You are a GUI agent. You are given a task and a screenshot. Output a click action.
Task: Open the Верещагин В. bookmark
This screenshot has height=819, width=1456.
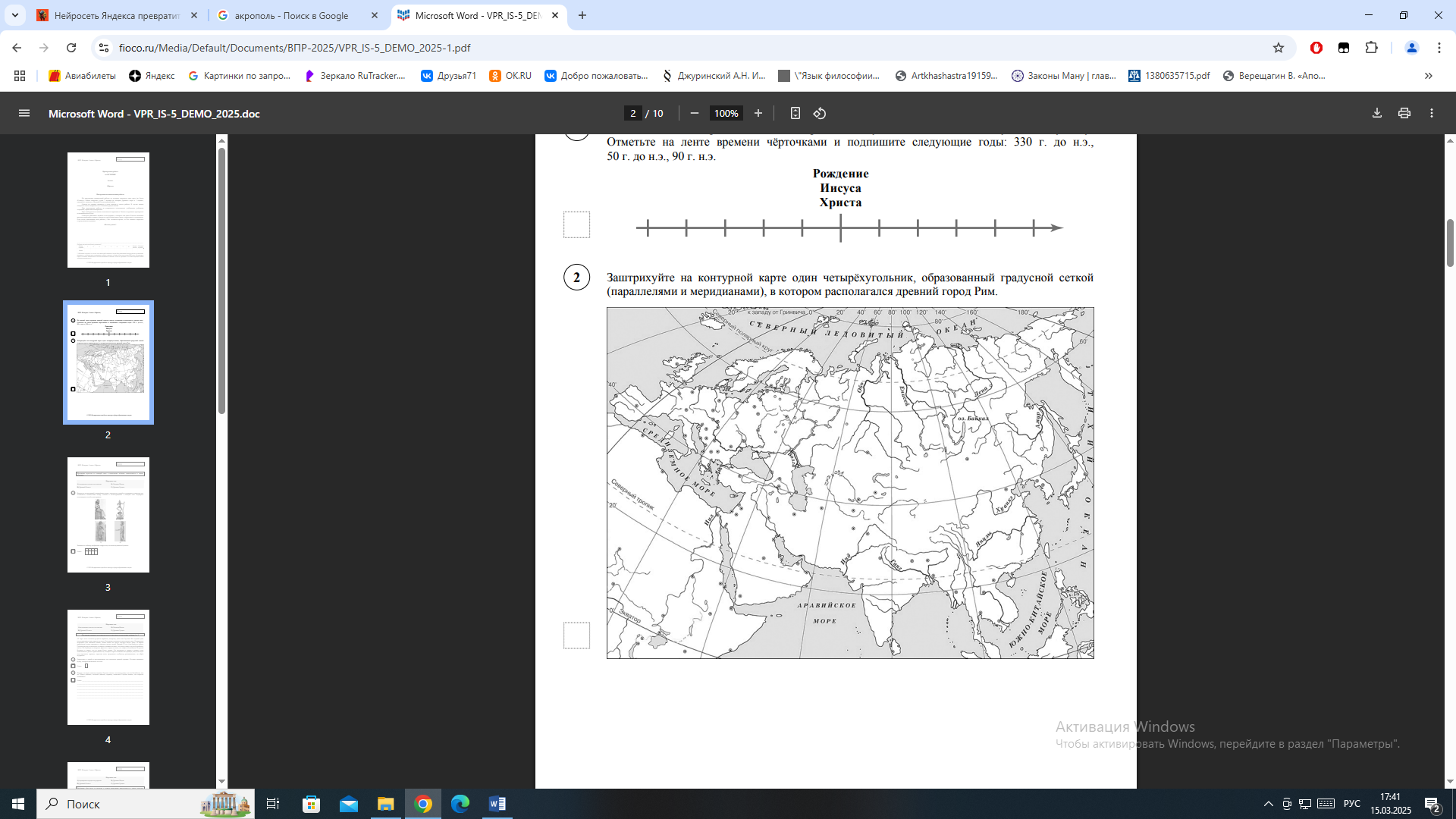tap(1274, 76)
